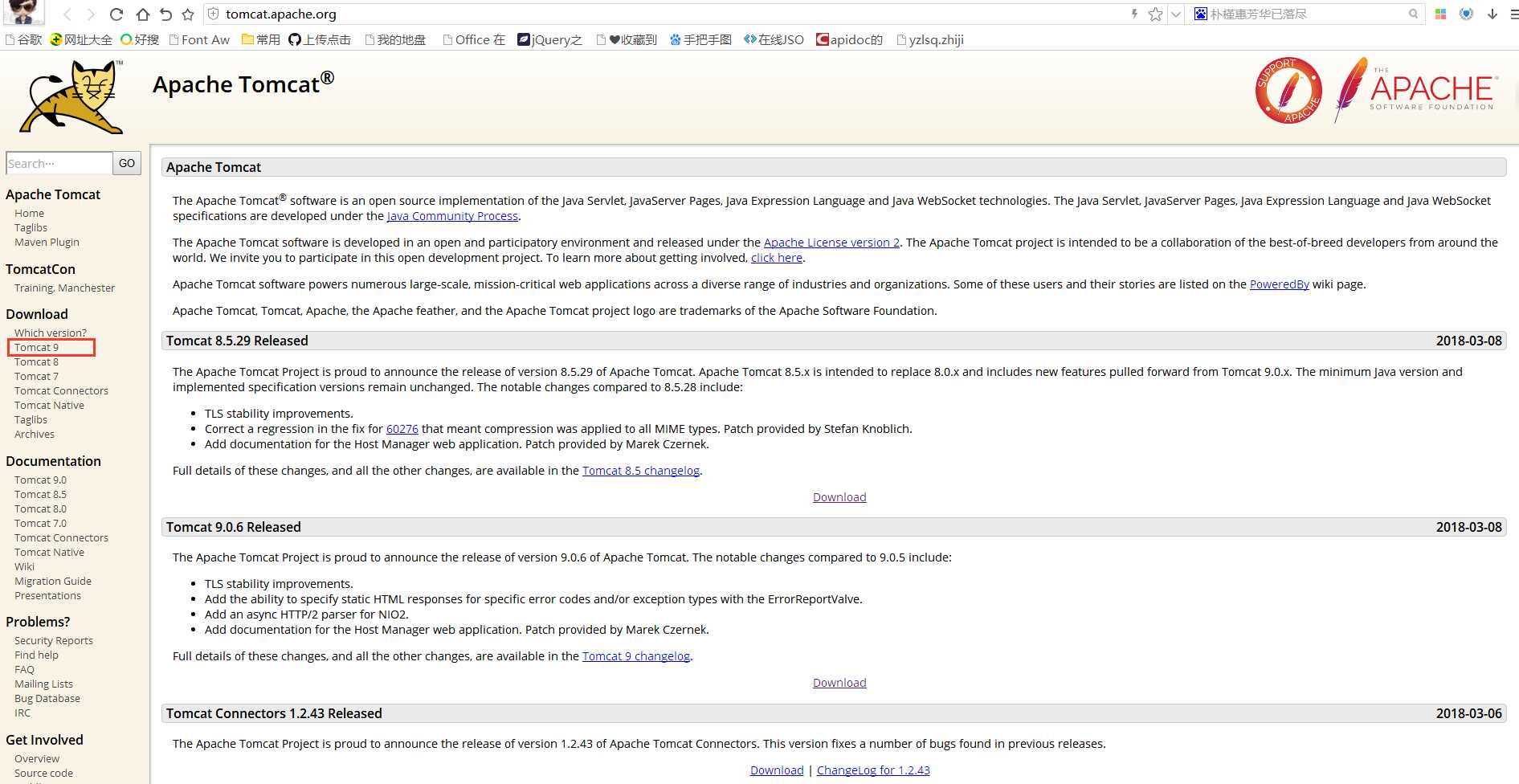
Task: Click the favorites star beside the home icon
Action: point(188,14)
